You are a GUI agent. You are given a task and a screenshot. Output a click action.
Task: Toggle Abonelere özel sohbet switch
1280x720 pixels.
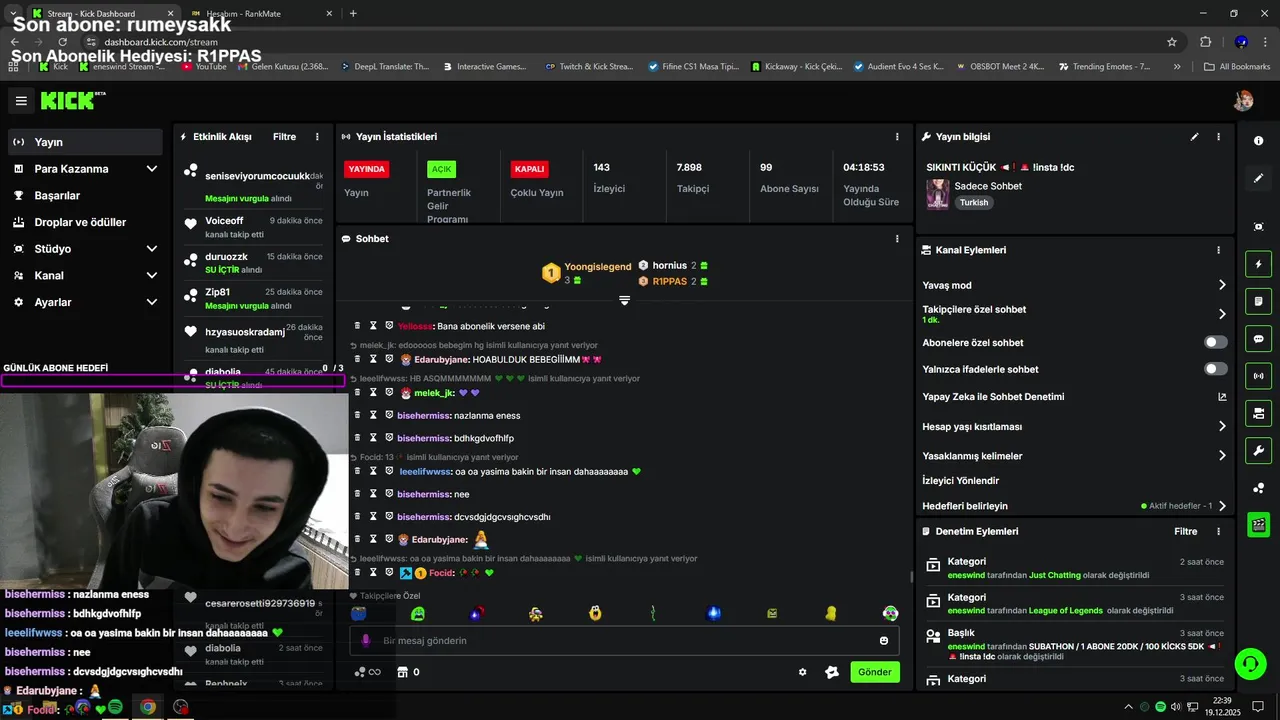click(x=1215, y=342)
